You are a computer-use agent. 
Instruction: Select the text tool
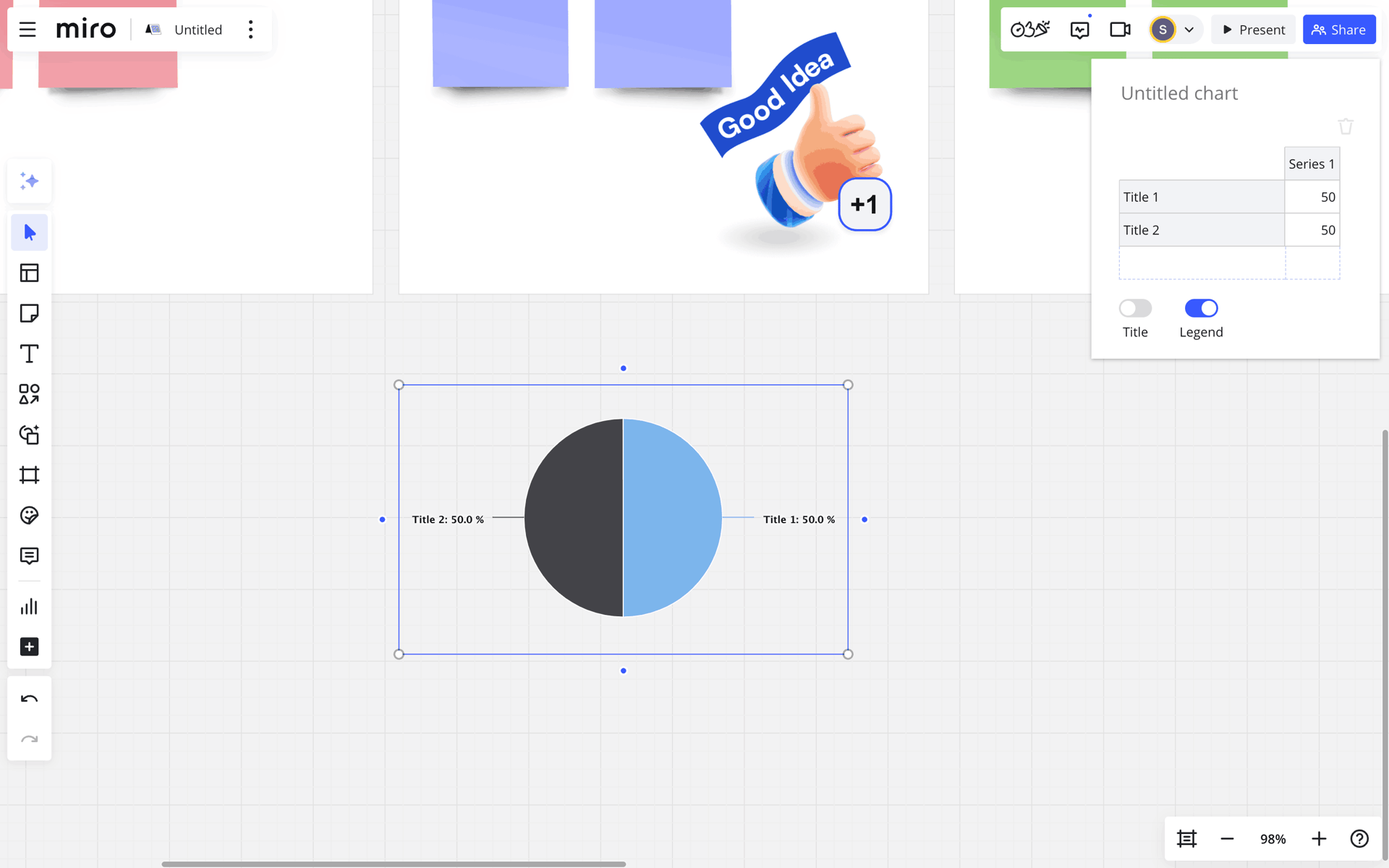[30, 354]
